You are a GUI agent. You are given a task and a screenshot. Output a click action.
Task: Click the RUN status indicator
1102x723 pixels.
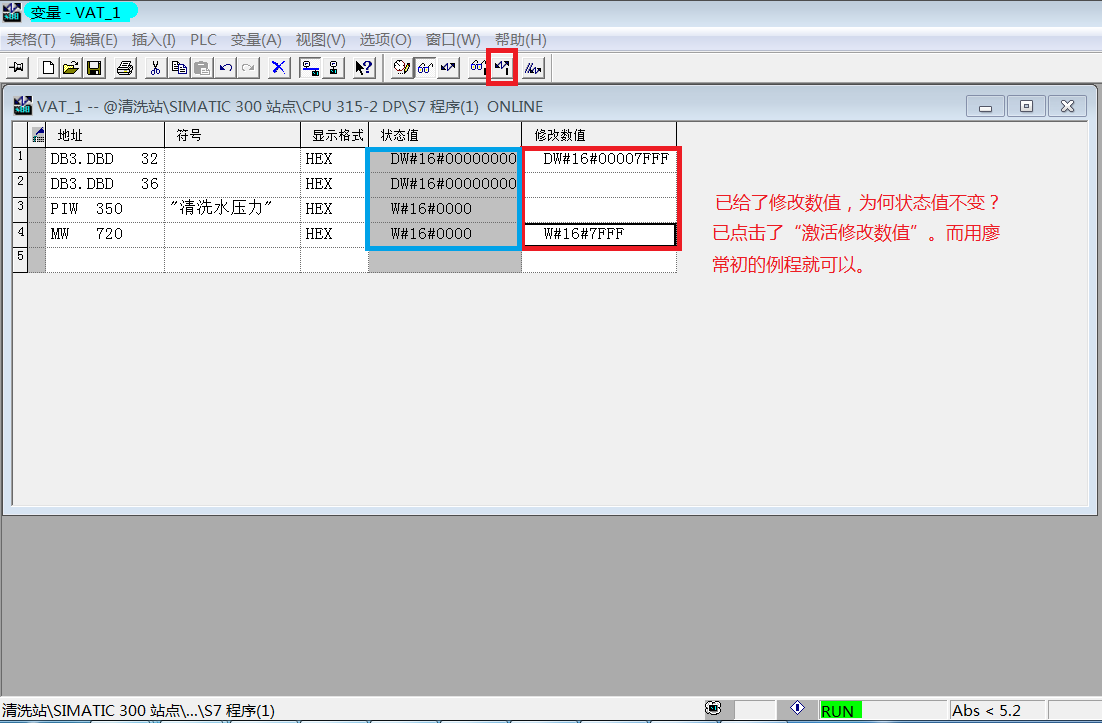(x=841, y=710)
